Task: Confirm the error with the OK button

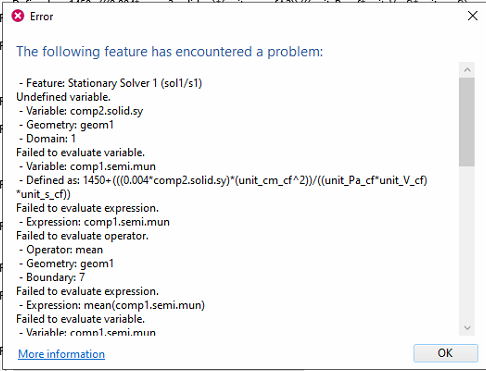Action: coord(445,353)
